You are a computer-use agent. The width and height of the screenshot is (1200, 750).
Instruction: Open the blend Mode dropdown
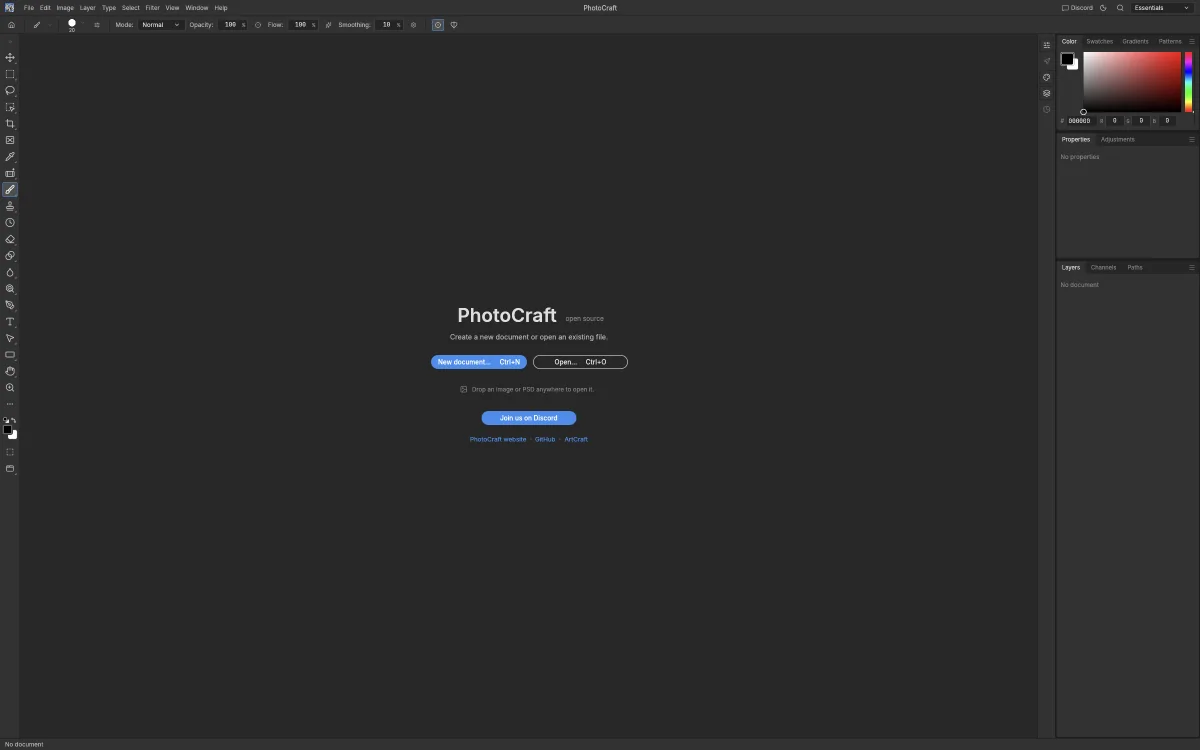click(161, 24)
